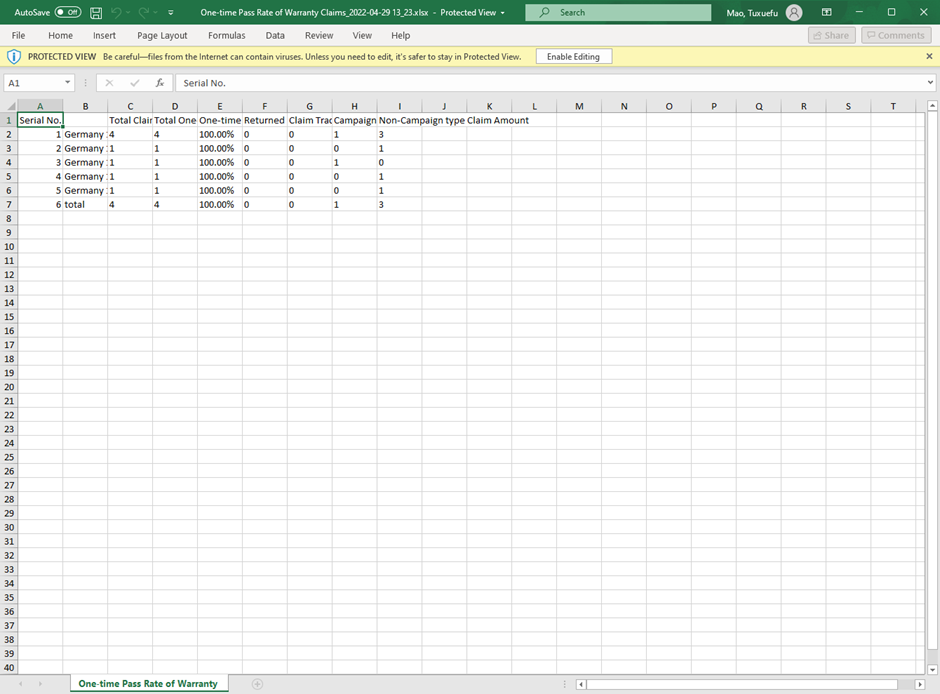Click the Insert Function fx icon

[160, 83]
